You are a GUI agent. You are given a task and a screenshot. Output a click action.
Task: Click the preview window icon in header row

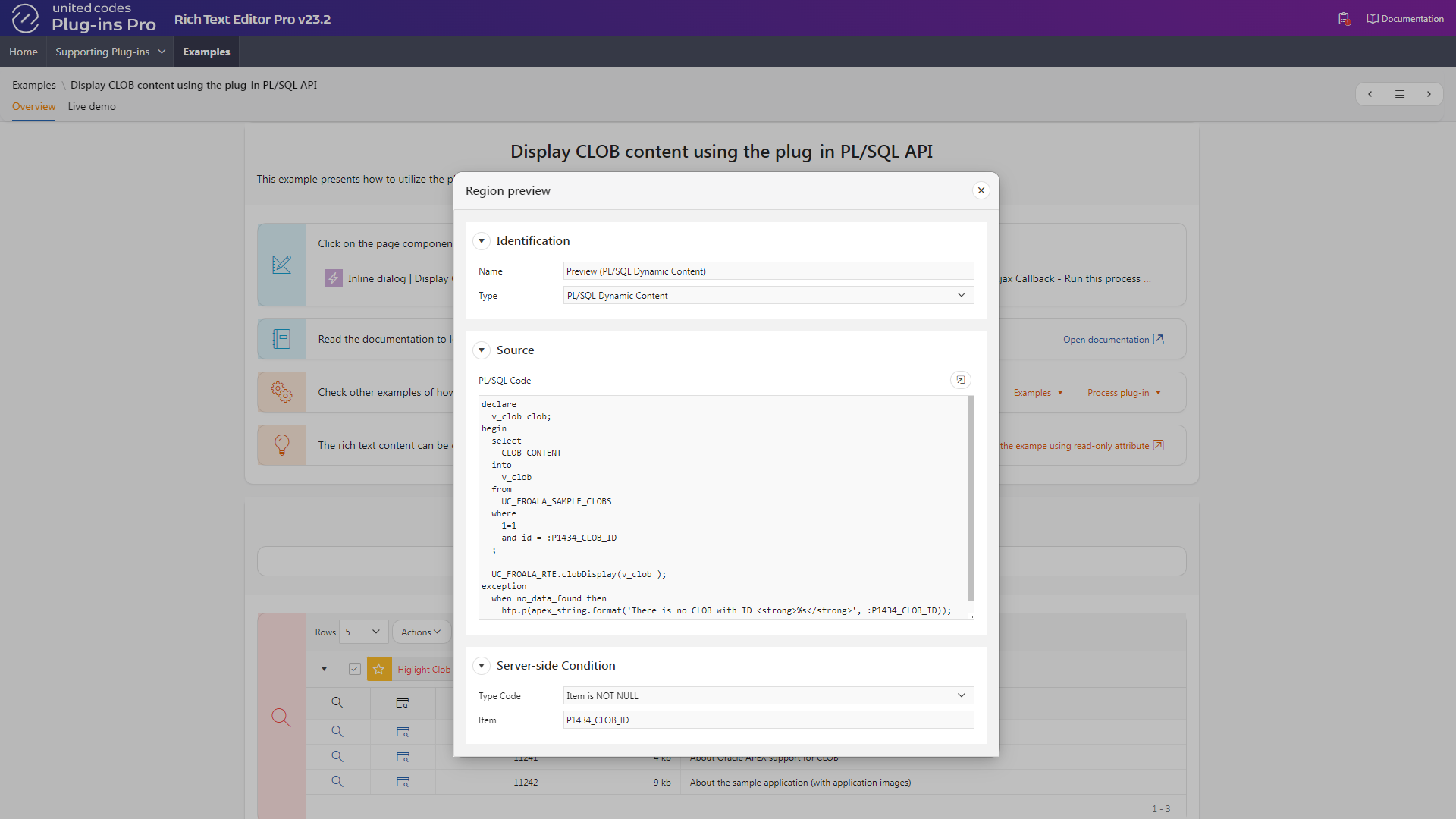point(403,703)
